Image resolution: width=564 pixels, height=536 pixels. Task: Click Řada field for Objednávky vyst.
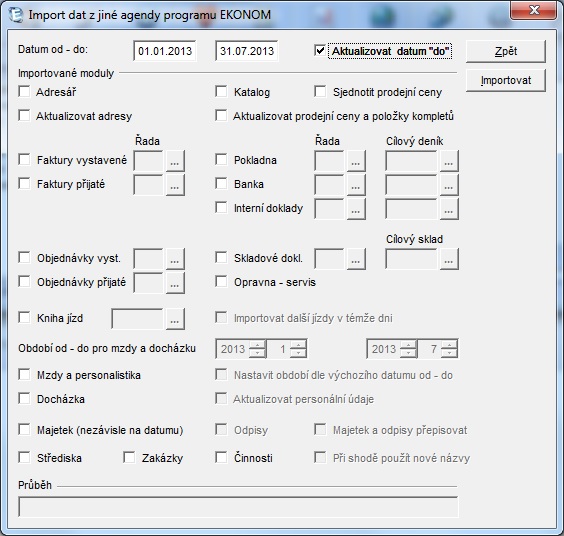pyautogui.click(x=148, y=259)
